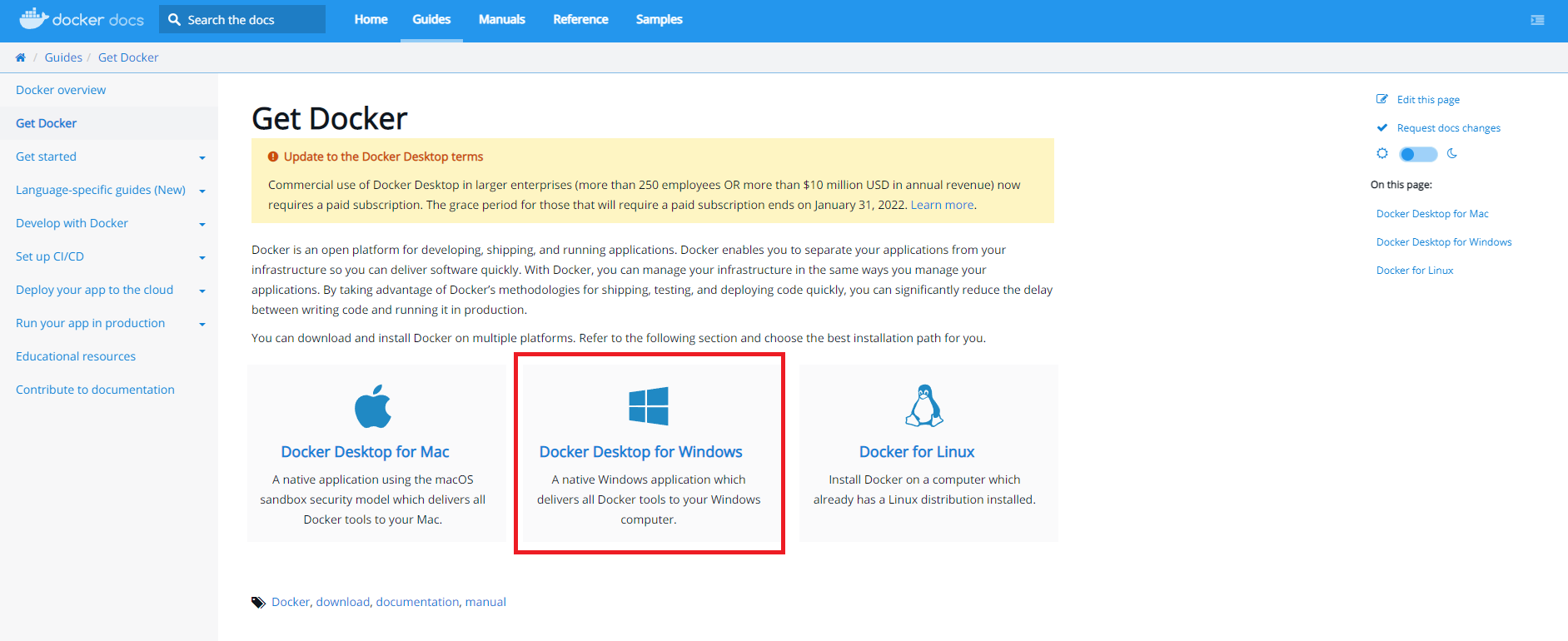
Task: Expand Deploy your app to the cloud arrow
Action: tap(202, 291)
